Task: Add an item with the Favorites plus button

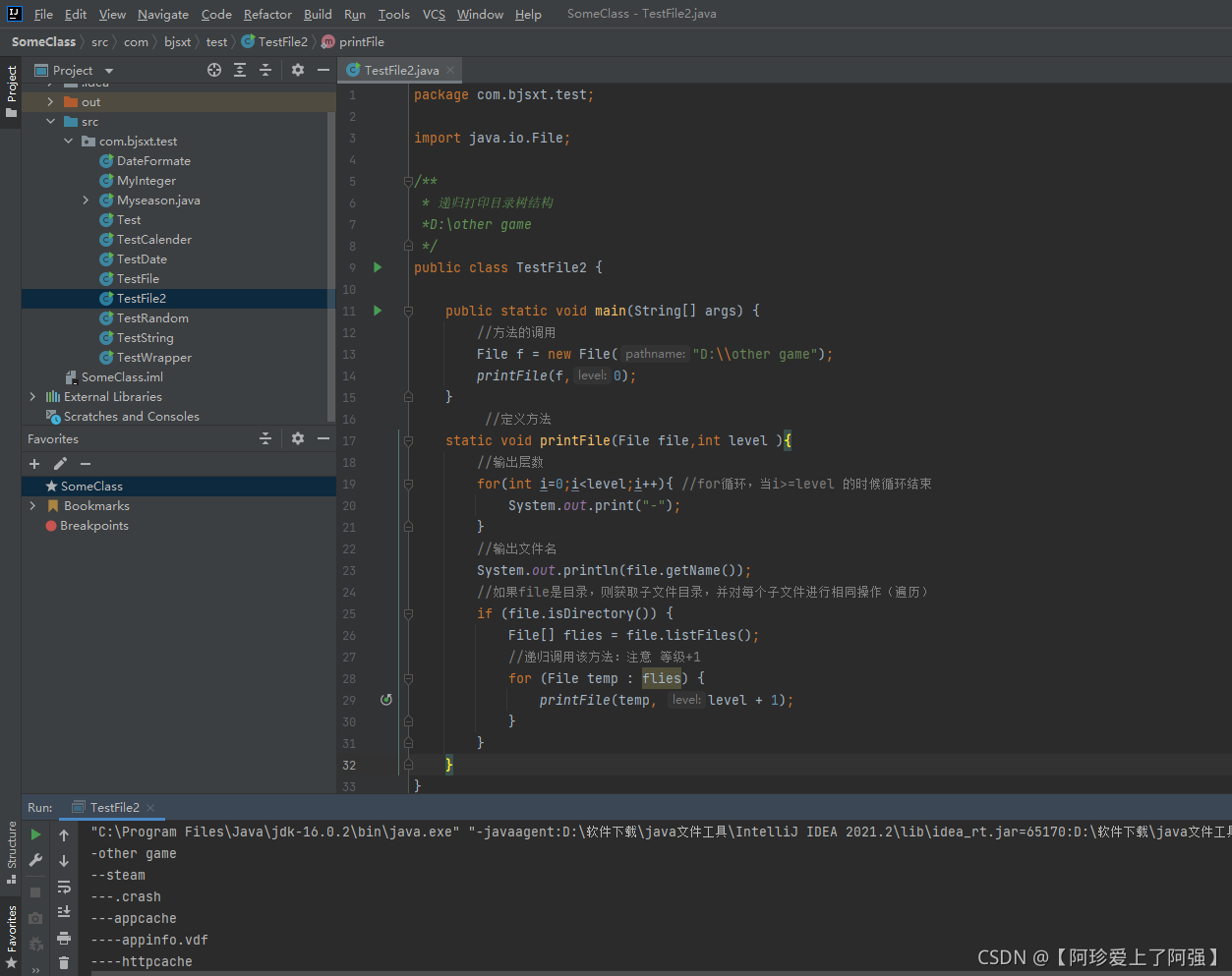Action: click(34, 463)
